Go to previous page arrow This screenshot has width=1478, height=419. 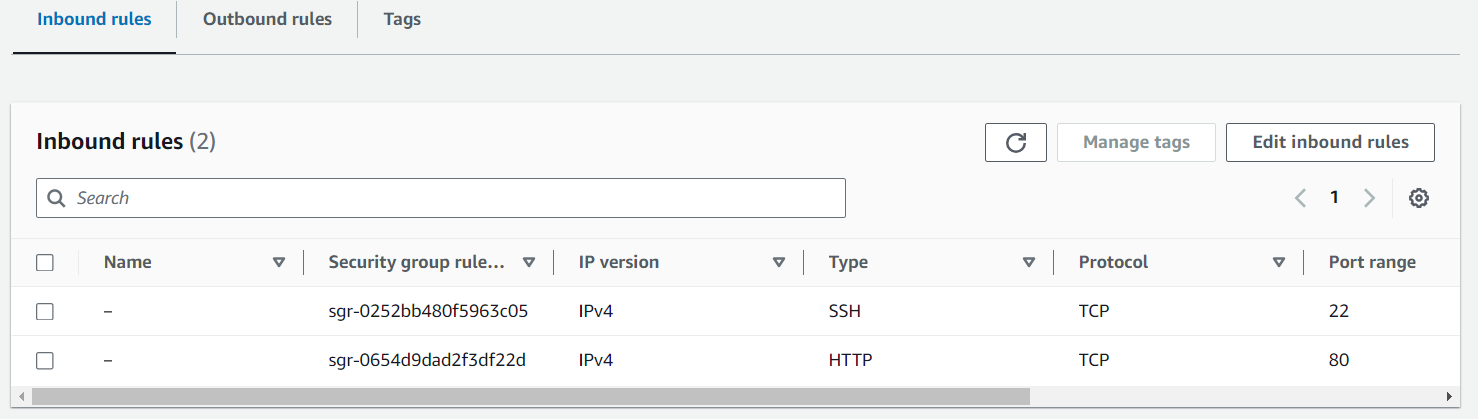tap(1301, 198)
